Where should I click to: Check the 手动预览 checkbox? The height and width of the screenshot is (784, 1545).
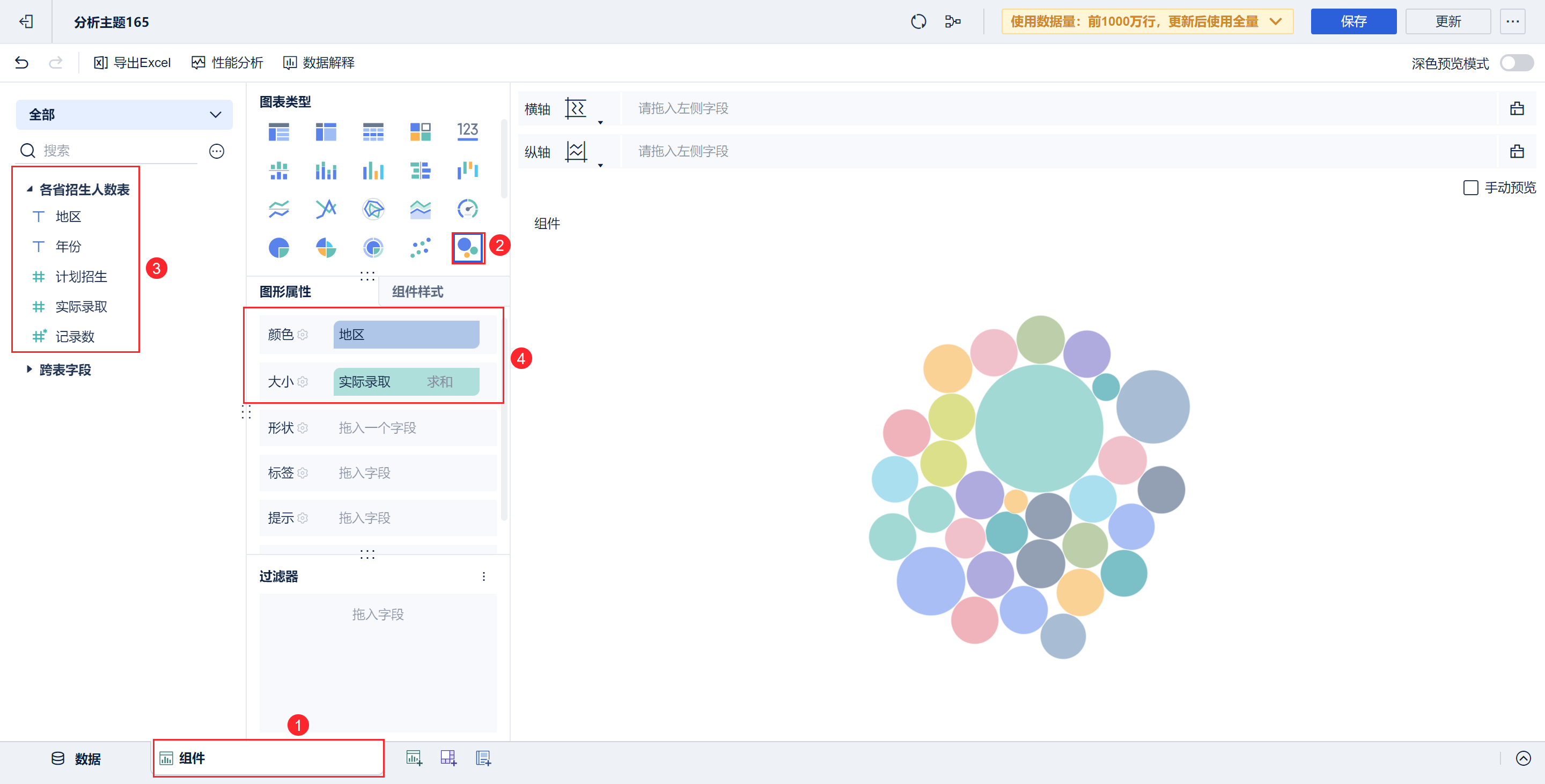point(1470,188)
